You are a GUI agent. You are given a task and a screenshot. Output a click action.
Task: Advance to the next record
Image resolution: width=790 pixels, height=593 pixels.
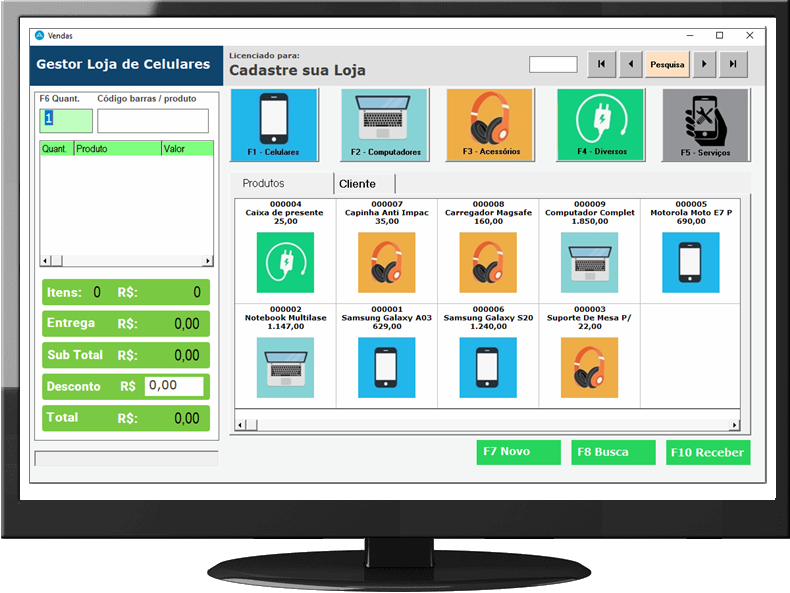(x=705, y=64)
